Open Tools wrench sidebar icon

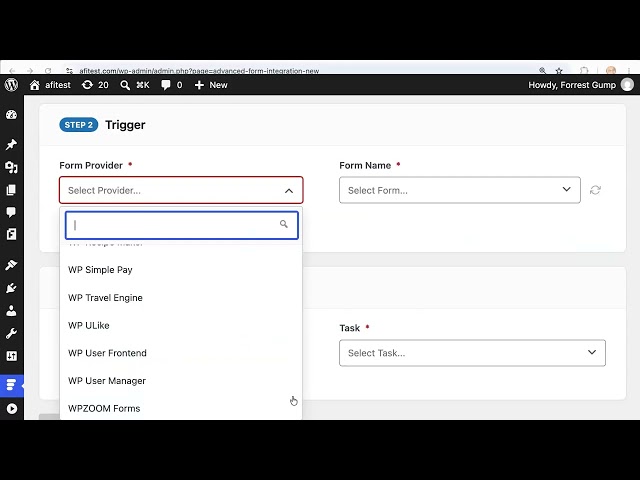tap(11, 333)
